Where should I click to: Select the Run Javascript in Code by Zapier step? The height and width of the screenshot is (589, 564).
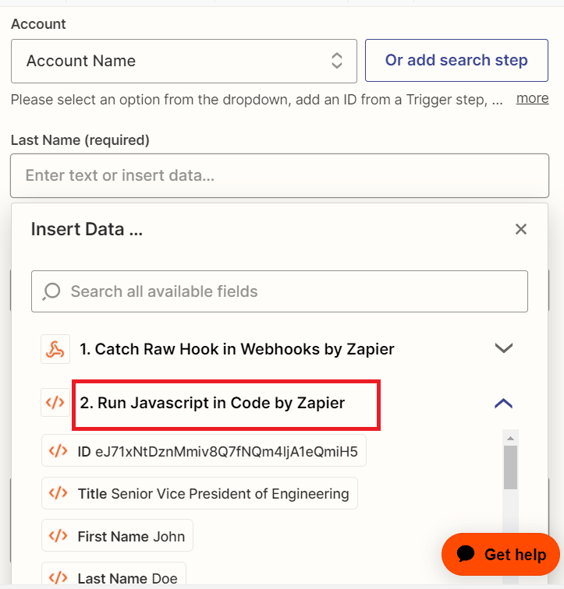[x=212, y=403]
